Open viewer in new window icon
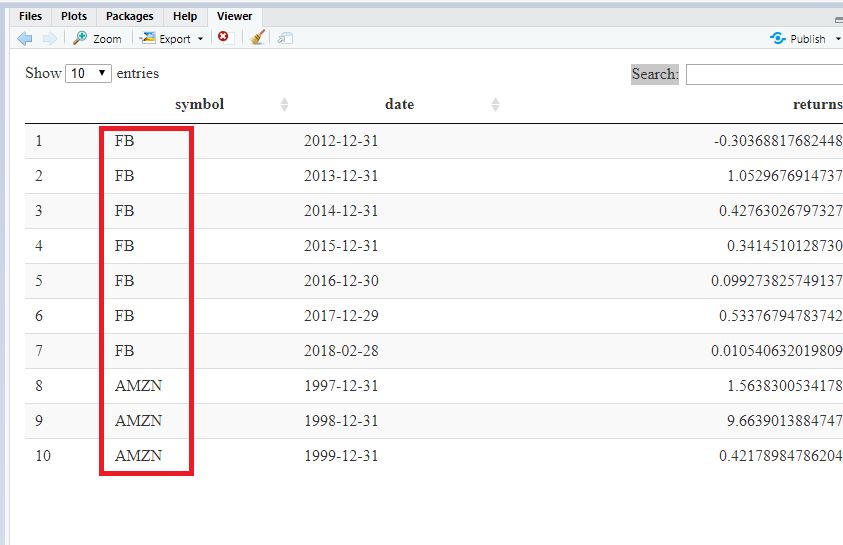Screen dimensions: 843x545 (285, 38)
